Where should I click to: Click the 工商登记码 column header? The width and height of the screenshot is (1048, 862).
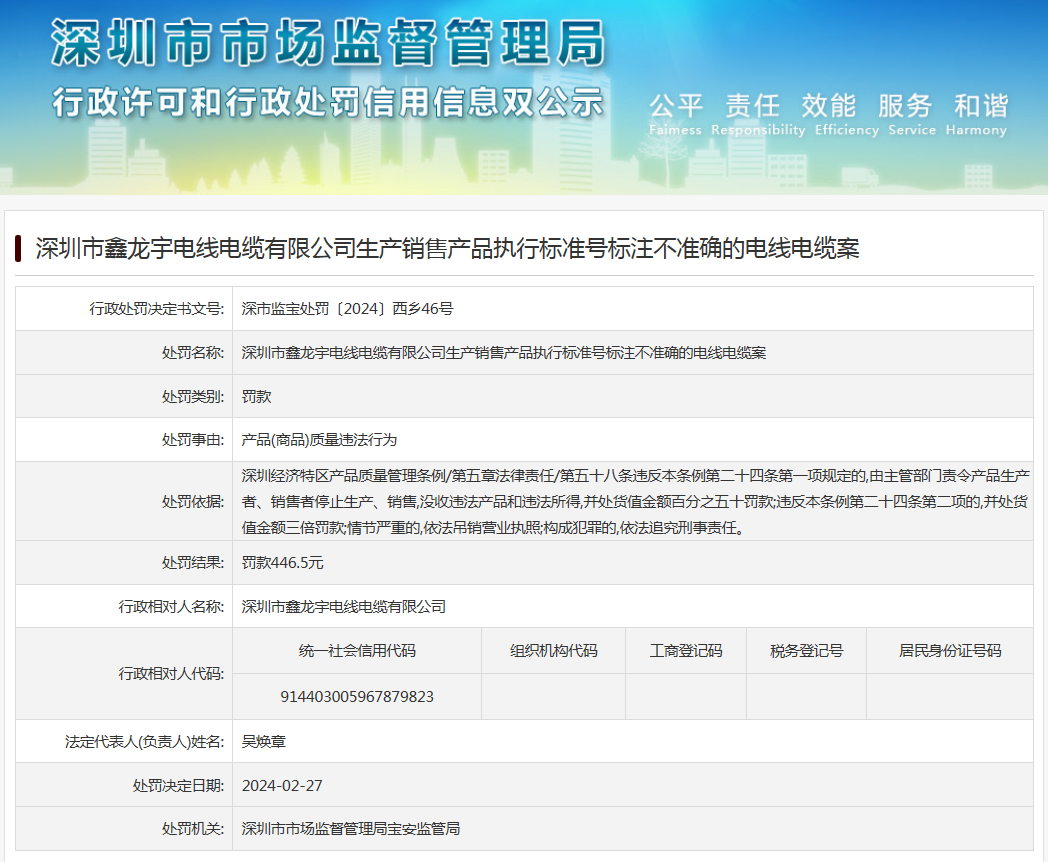pyautogui.click(x=686, y=651)
